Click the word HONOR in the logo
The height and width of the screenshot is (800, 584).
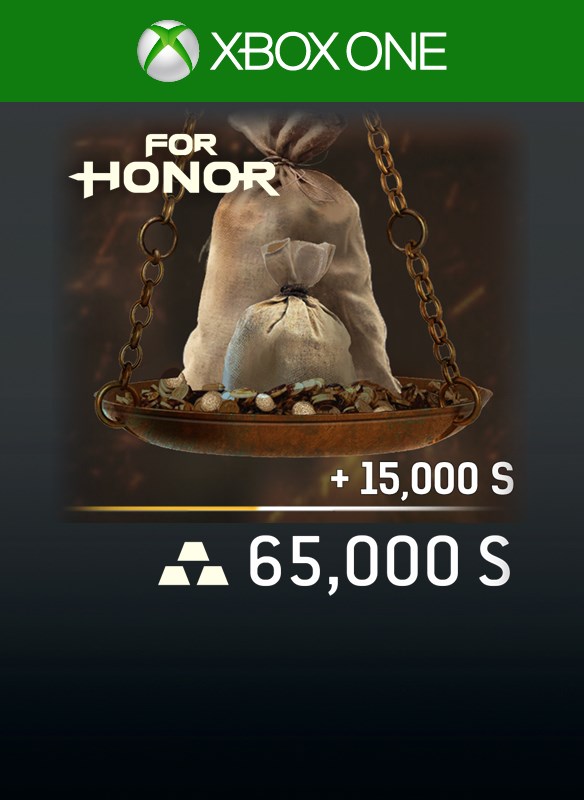click(x=174, y=180)
